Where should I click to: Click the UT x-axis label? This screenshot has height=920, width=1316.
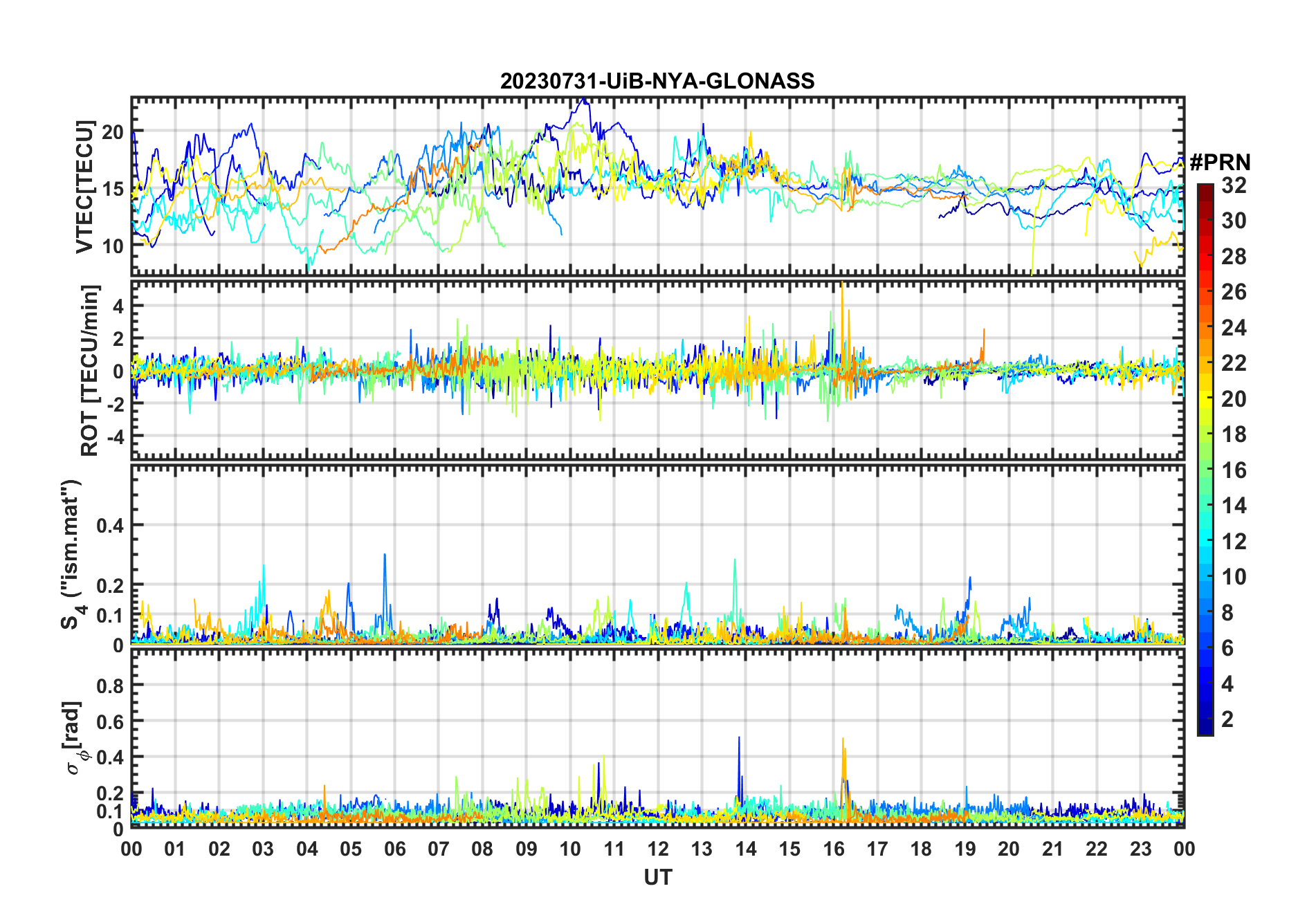coord(657,878)
